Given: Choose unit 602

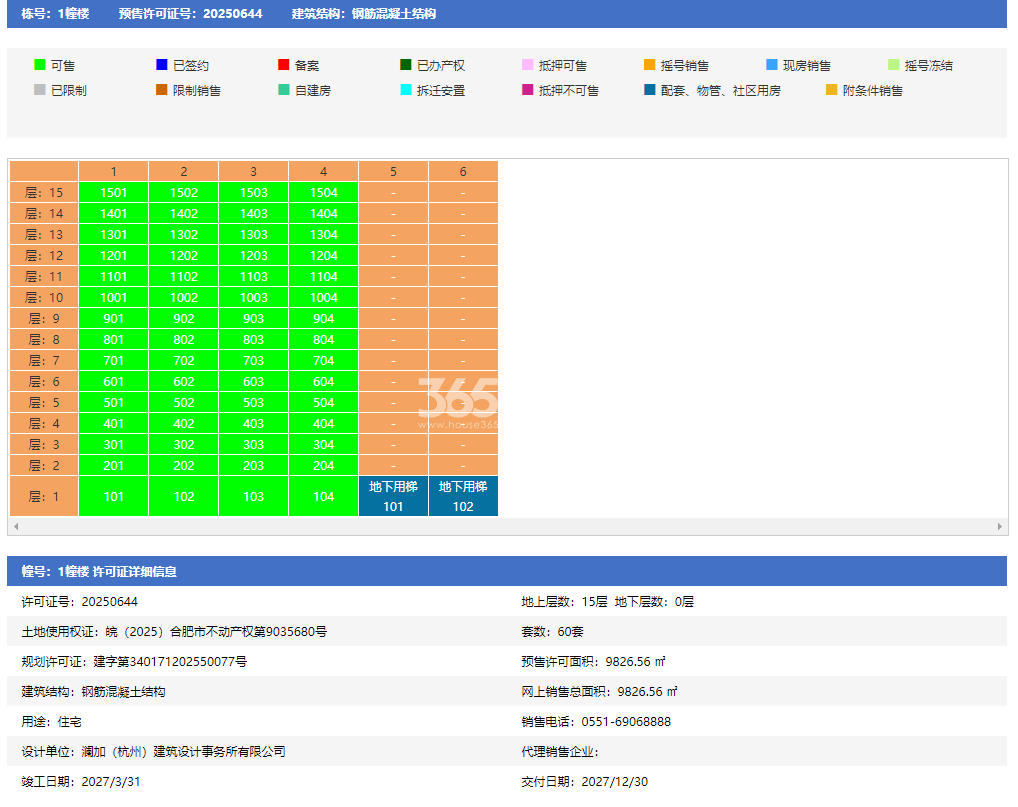Looking at the screenshot, I should point(184,381).
